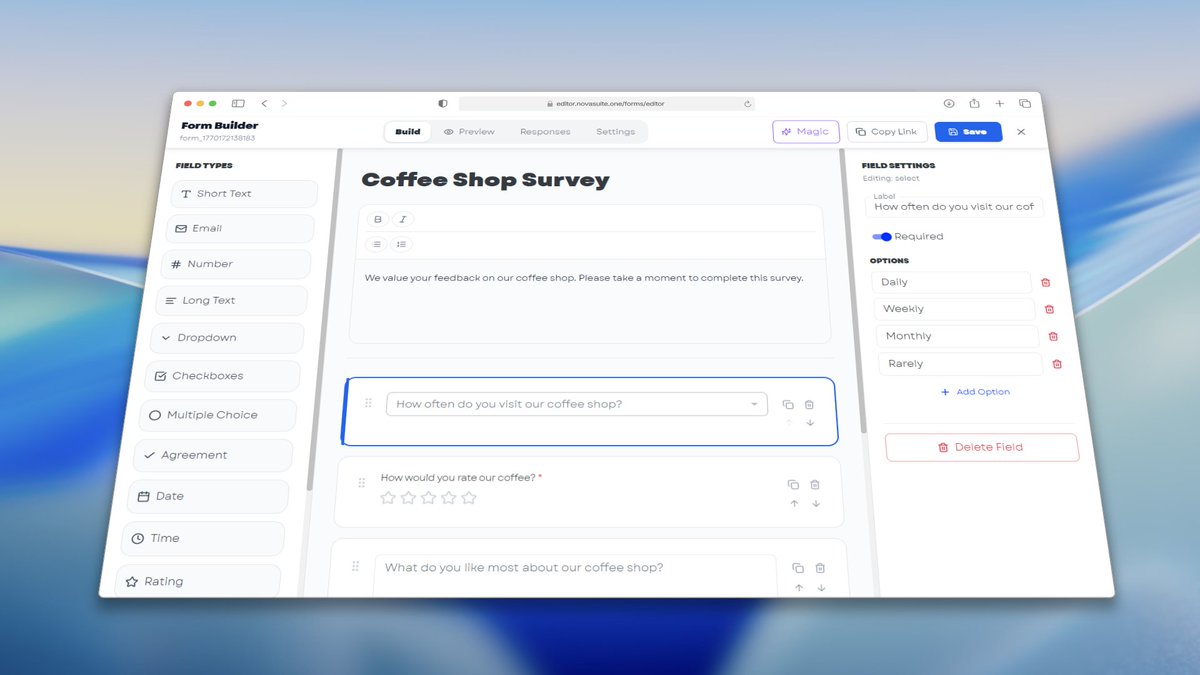Image resolution: width=1200 pixels, height=675 pixels.
Task: Remove the Monthly option
Action: coord(1053,337)
